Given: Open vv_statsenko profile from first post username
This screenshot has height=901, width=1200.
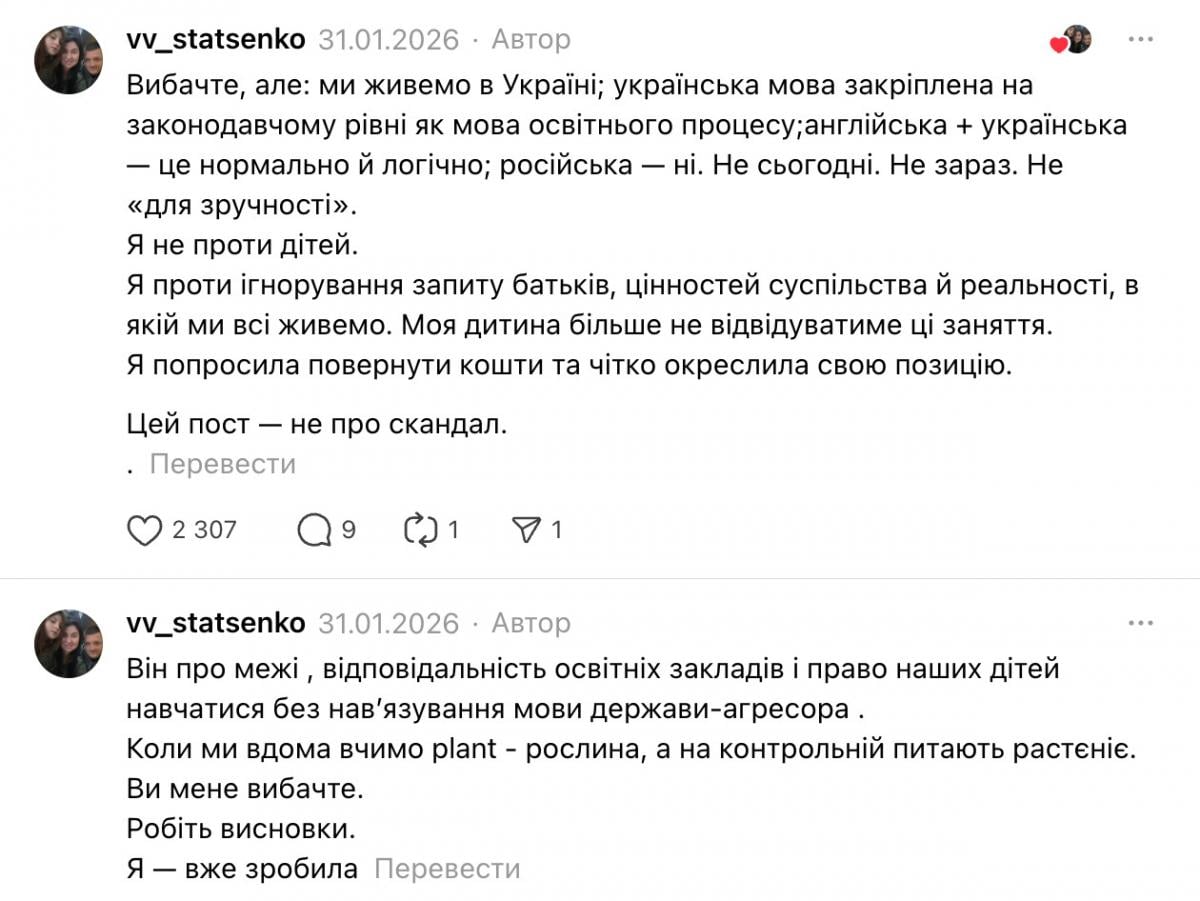Looking at the screenshot, I should click(213, 38).
